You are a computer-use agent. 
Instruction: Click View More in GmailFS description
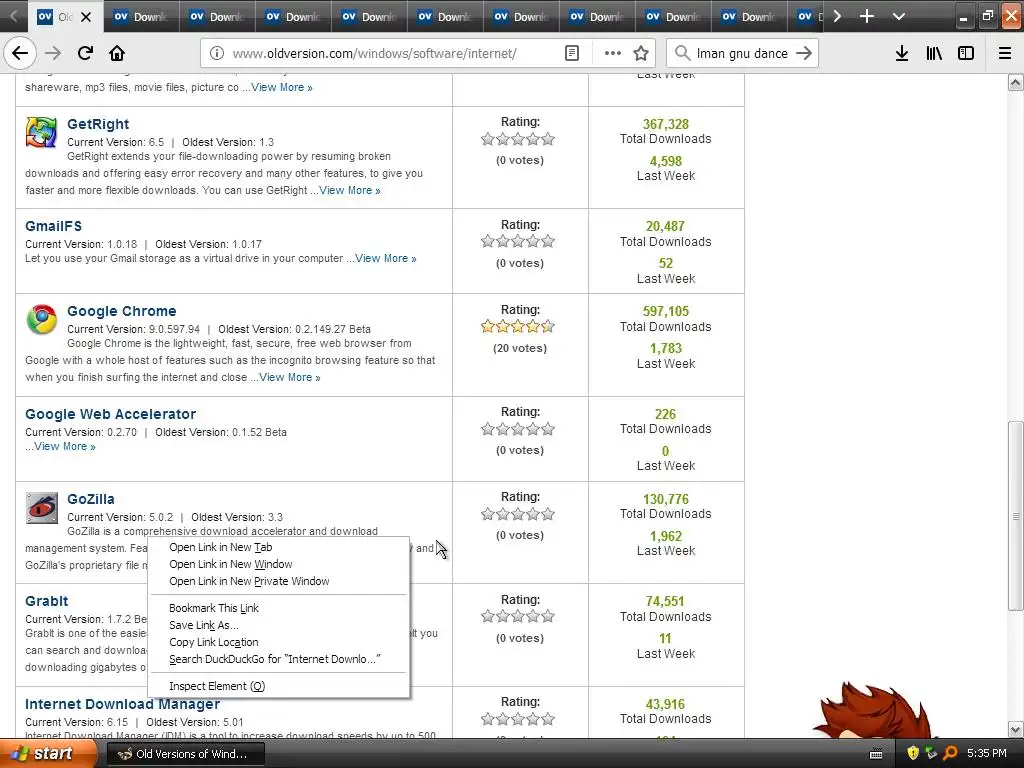[385, 258]
